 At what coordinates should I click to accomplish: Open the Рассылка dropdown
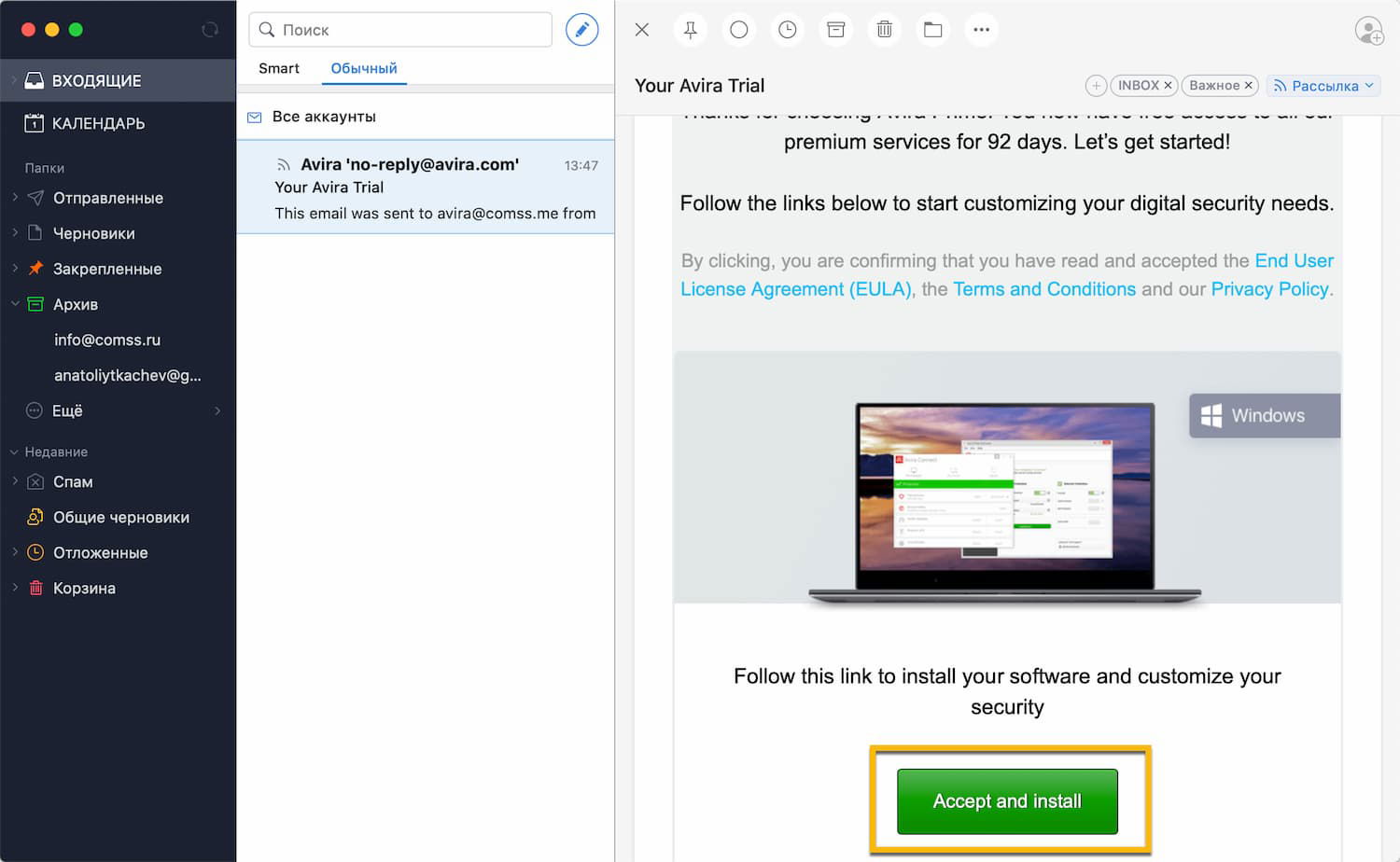(x=1323, y=86)
